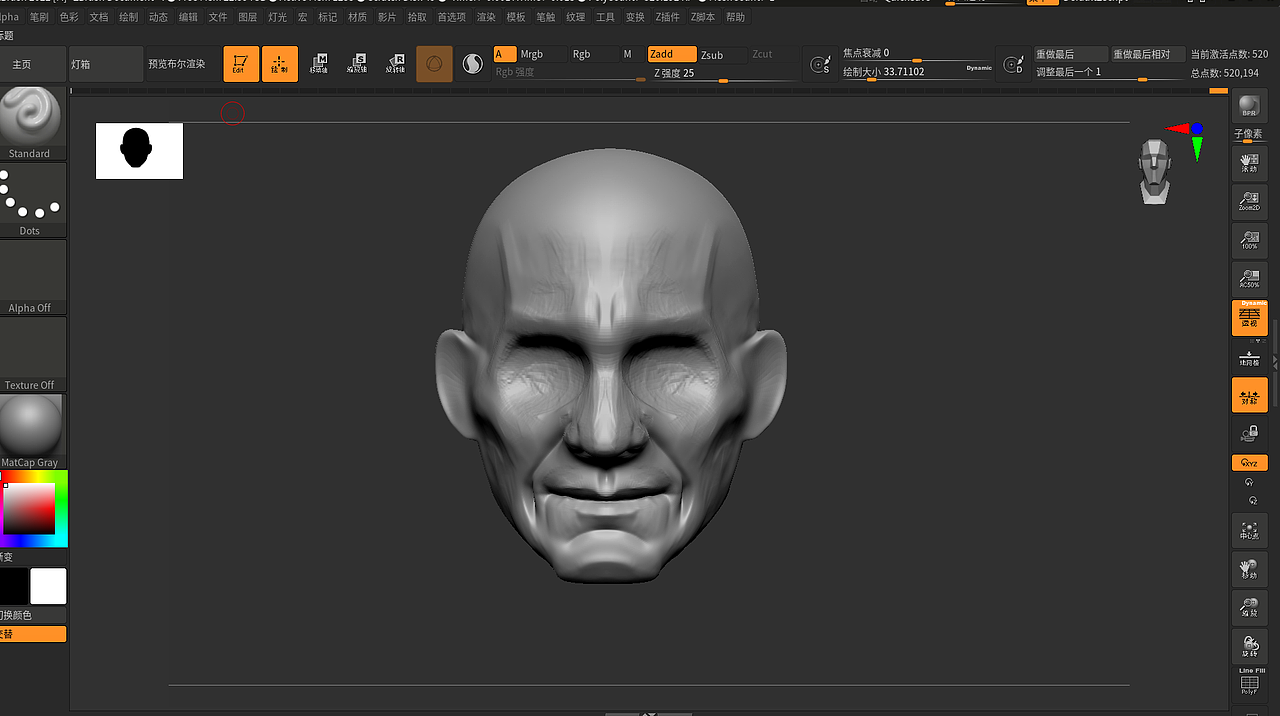Open the 色彩 (Color) menu
The height and width of the screenshot is (716, 1280).
69,17
